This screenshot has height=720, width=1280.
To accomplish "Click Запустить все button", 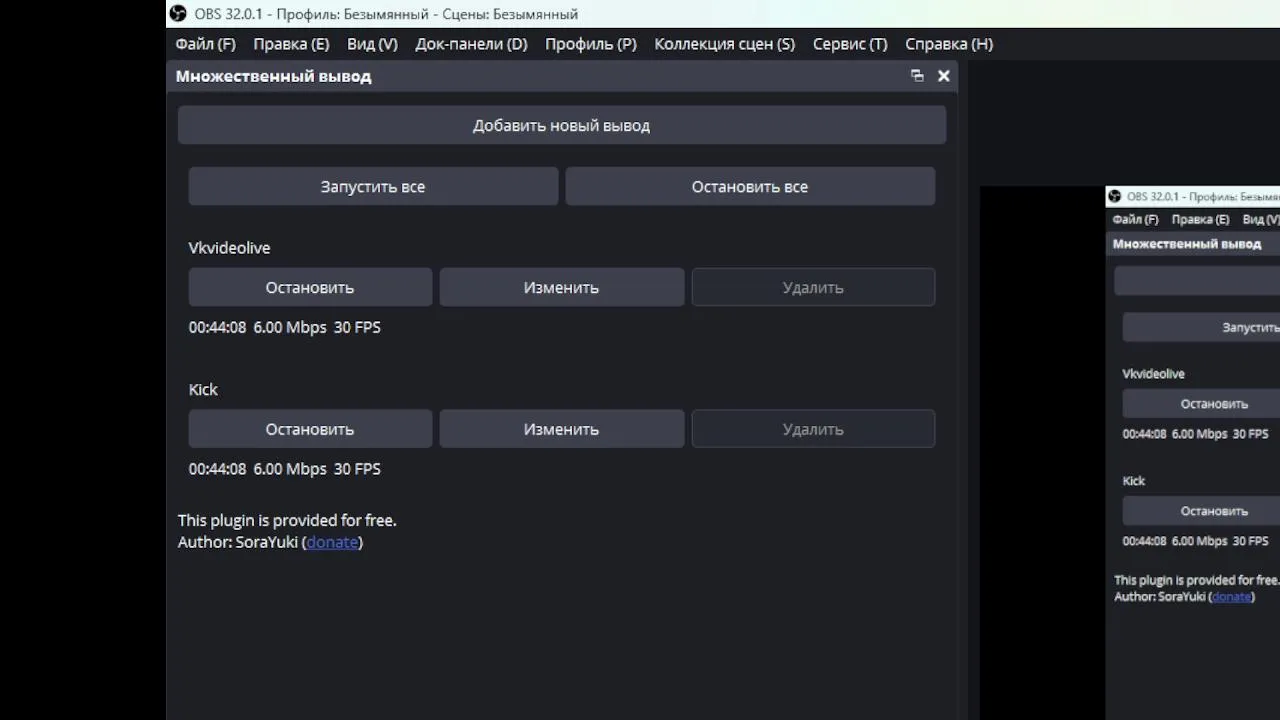I will (x=373, y=187).
